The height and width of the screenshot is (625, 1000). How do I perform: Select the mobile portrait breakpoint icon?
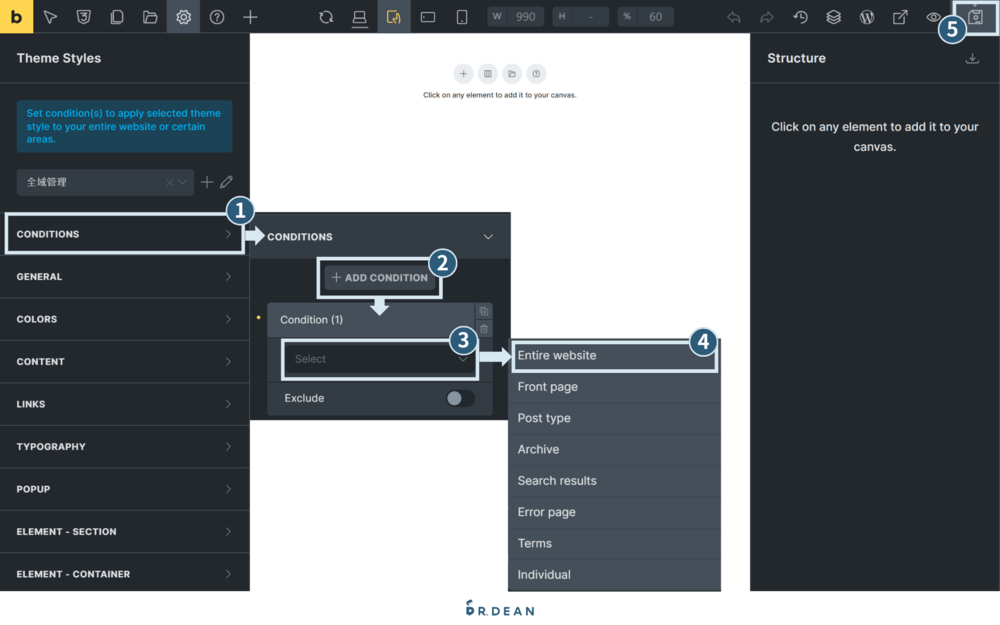click(x=462, y=17)
